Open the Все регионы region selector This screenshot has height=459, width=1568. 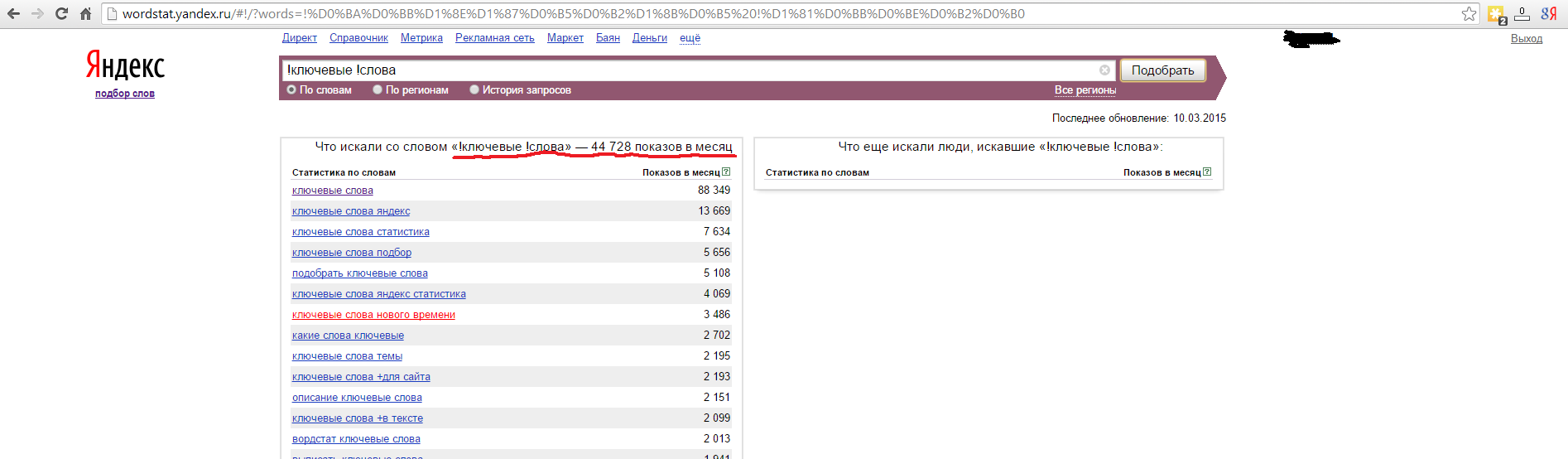coord(1085,89)
